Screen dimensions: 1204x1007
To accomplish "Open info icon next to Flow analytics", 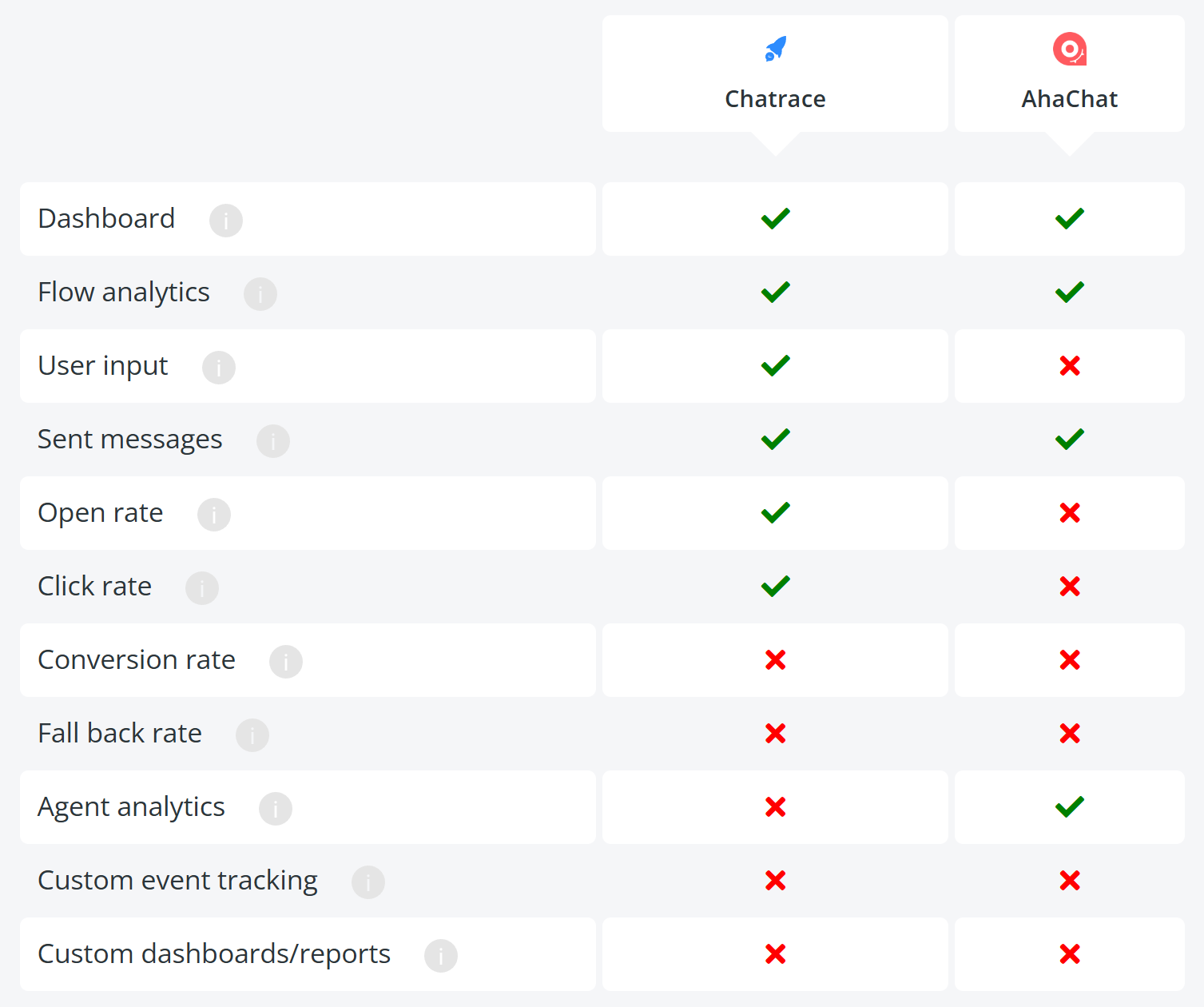I will tap(260, 293).
